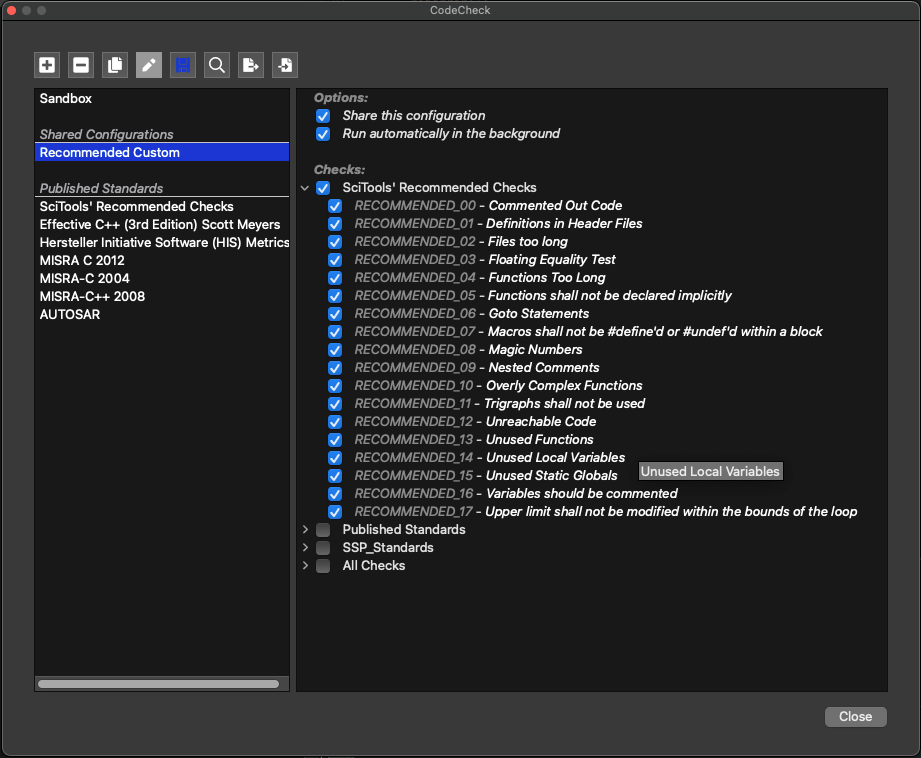921x758 pixels.
Task: Click the blue save configuration icon
Action: [x=183, y=65]
